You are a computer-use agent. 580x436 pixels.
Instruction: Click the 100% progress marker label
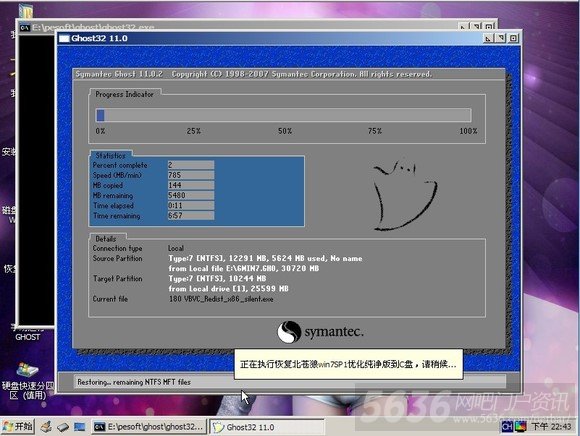point(468,131)
